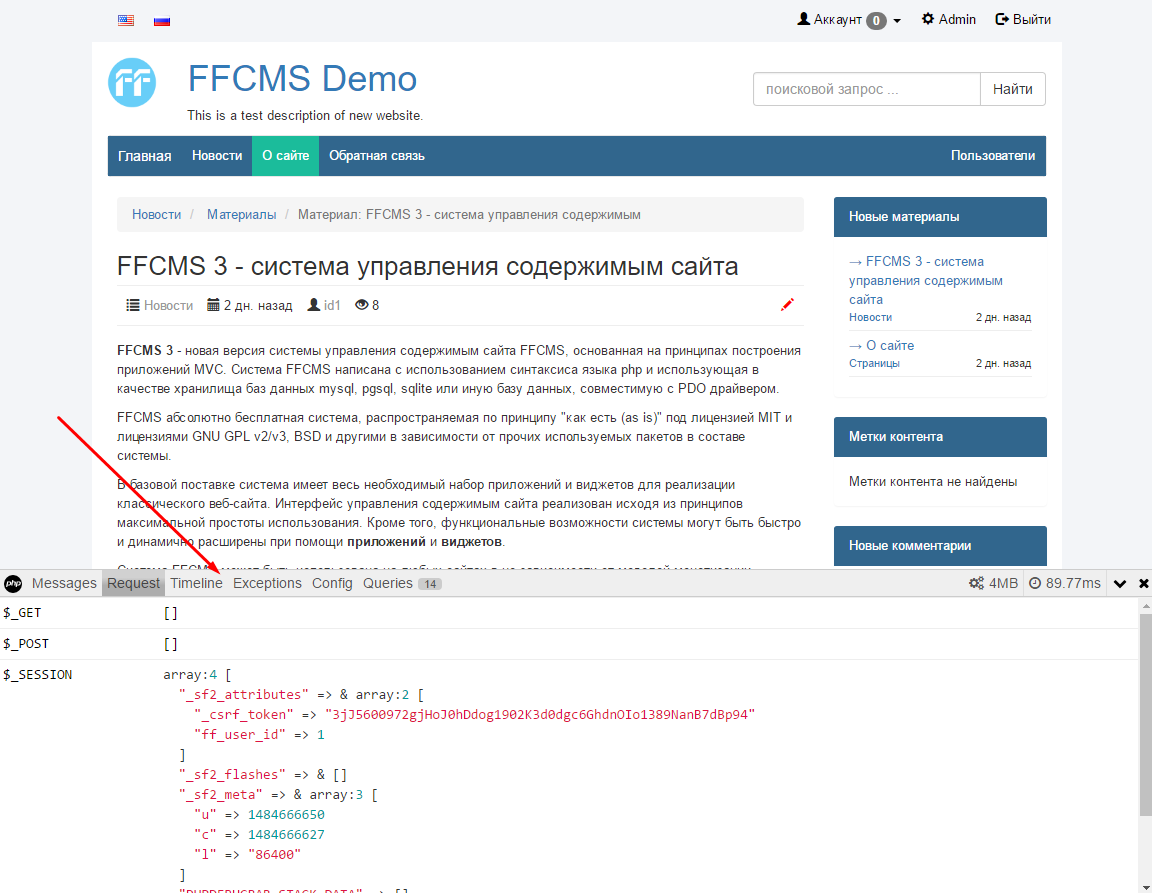Switch to the Exceptions debug tab
The width and height of the screenshot is (1152, 893).
[267, 584]
